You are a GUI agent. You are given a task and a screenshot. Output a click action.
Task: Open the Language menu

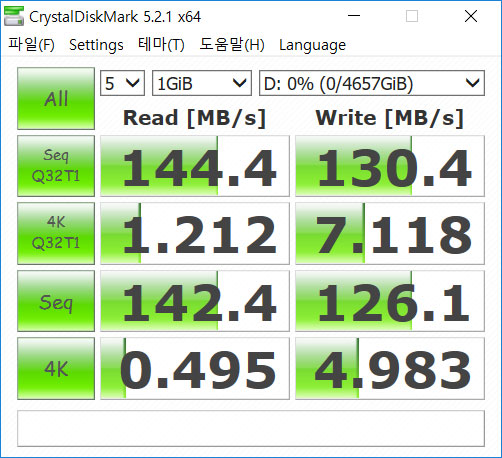312,44
